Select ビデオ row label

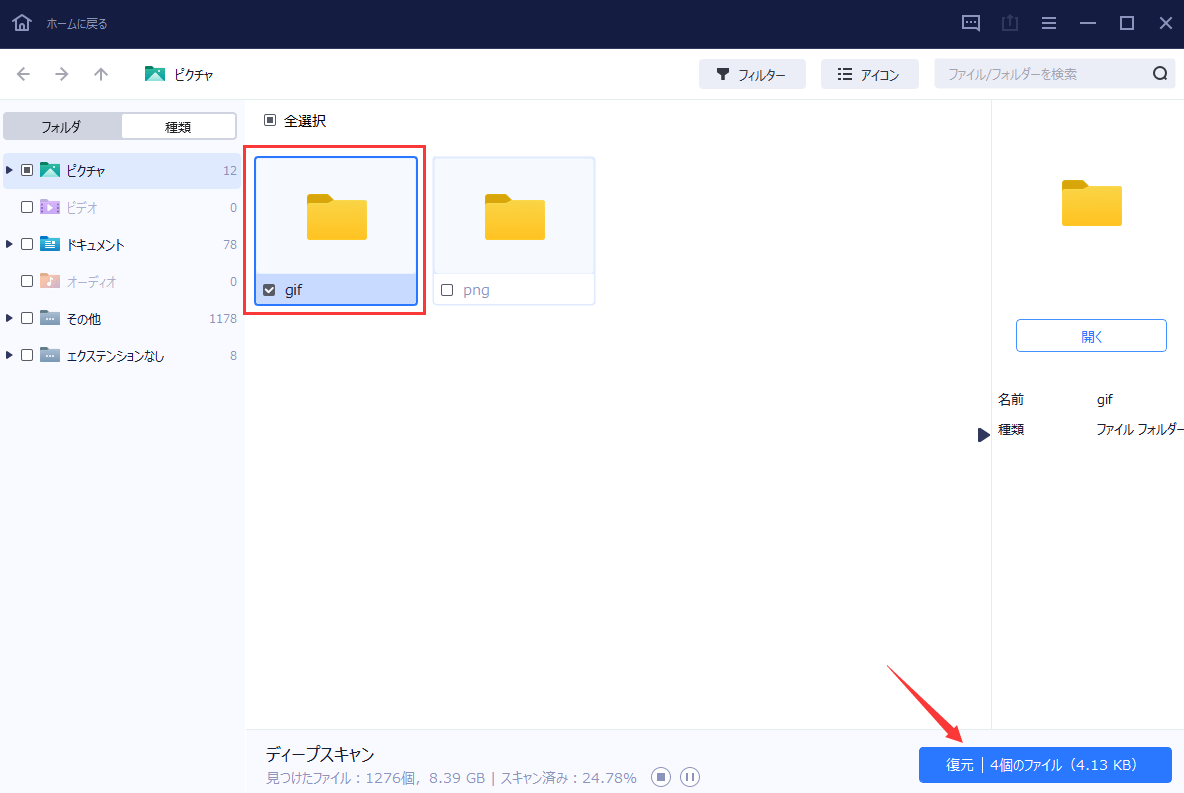click(82, 207)
